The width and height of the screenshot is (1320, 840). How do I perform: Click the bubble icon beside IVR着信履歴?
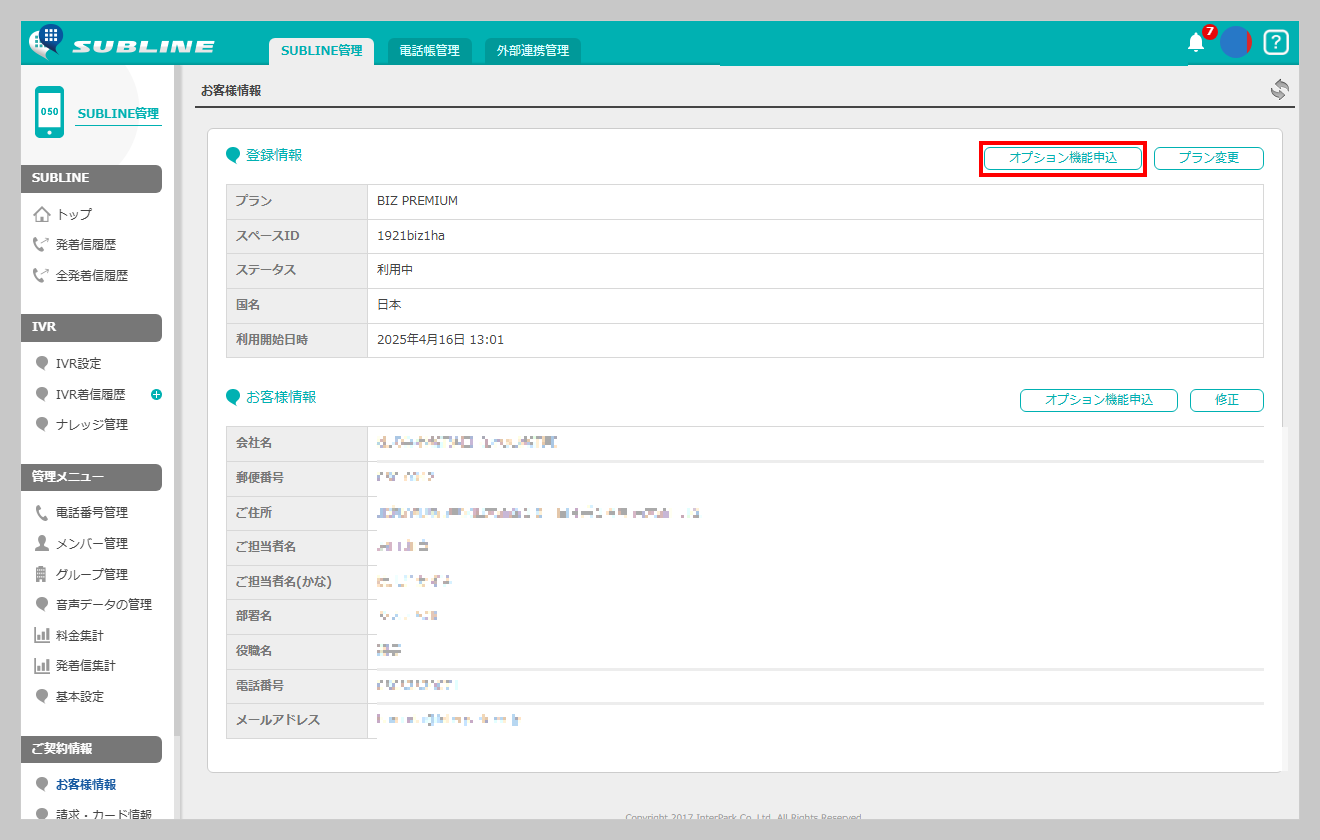(42, 394)
